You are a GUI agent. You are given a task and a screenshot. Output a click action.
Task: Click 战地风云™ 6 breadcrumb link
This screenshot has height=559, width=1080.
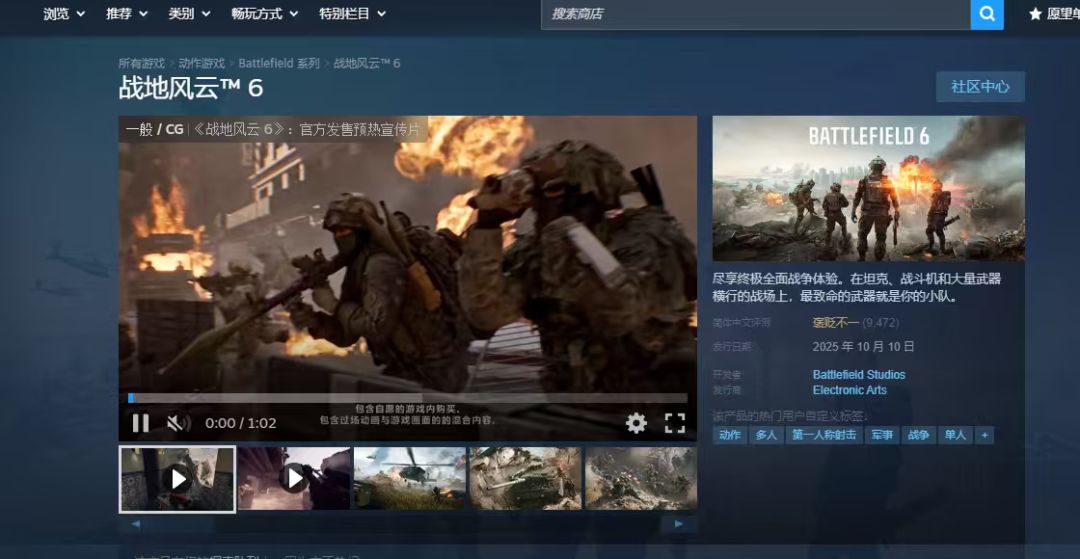(366, 63)
